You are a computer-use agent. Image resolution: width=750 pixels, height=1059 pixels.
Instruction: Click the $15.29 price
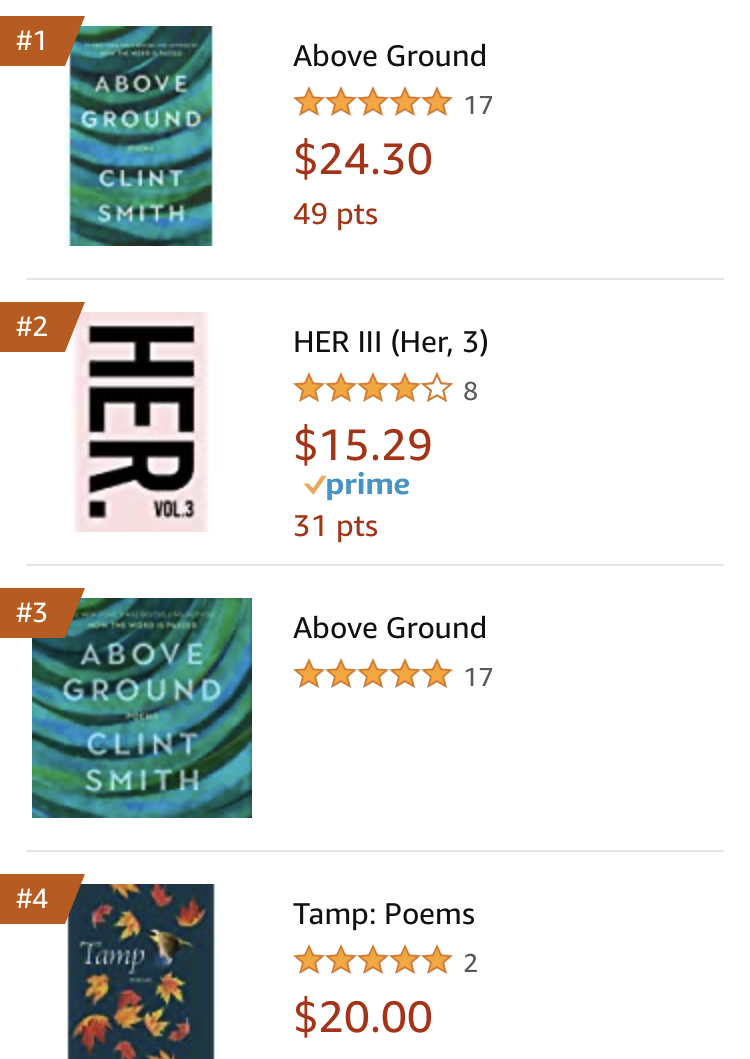point(363,444)
